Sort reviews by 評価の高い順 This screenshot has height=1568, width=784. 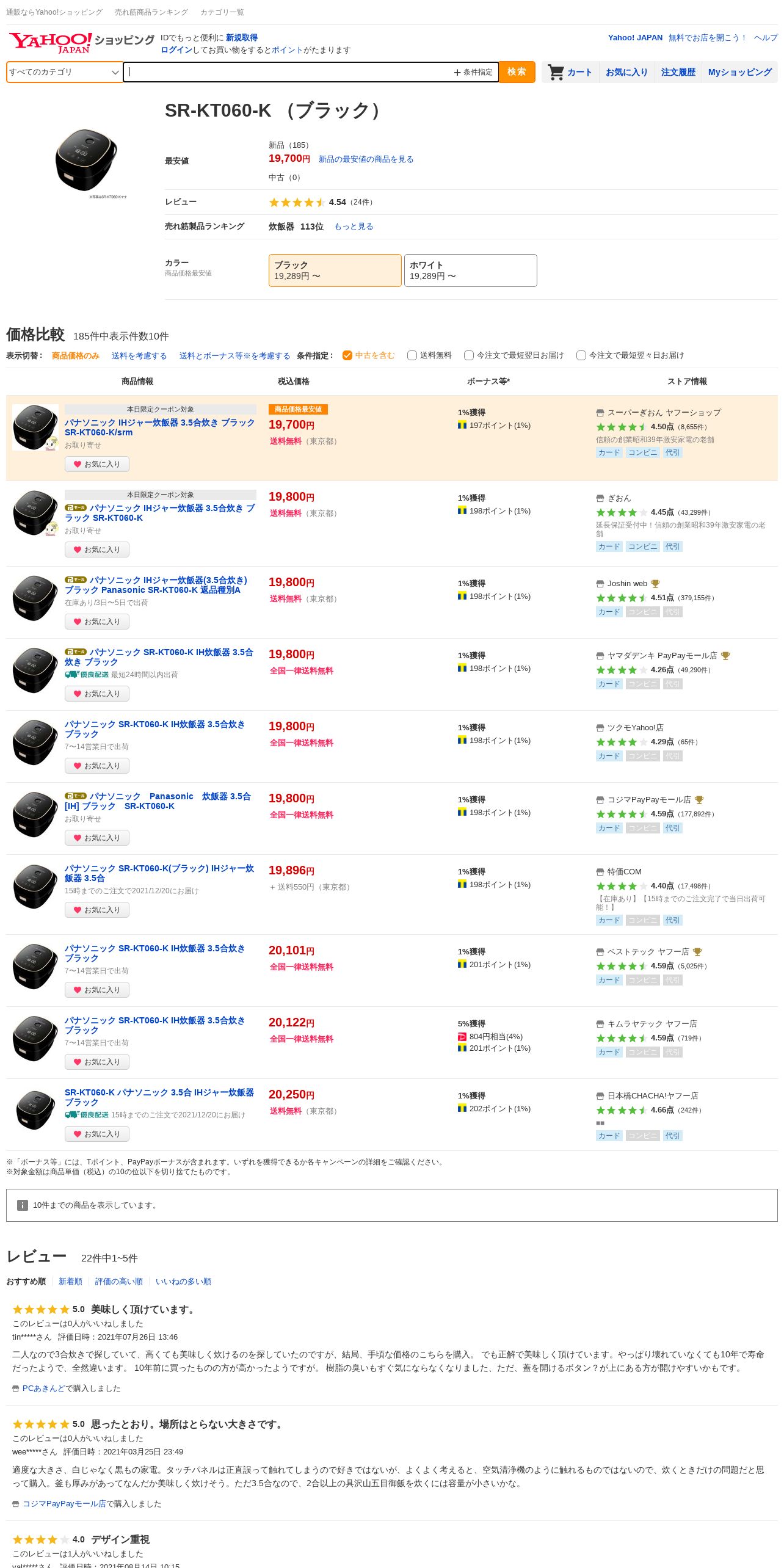[118, 1282]
